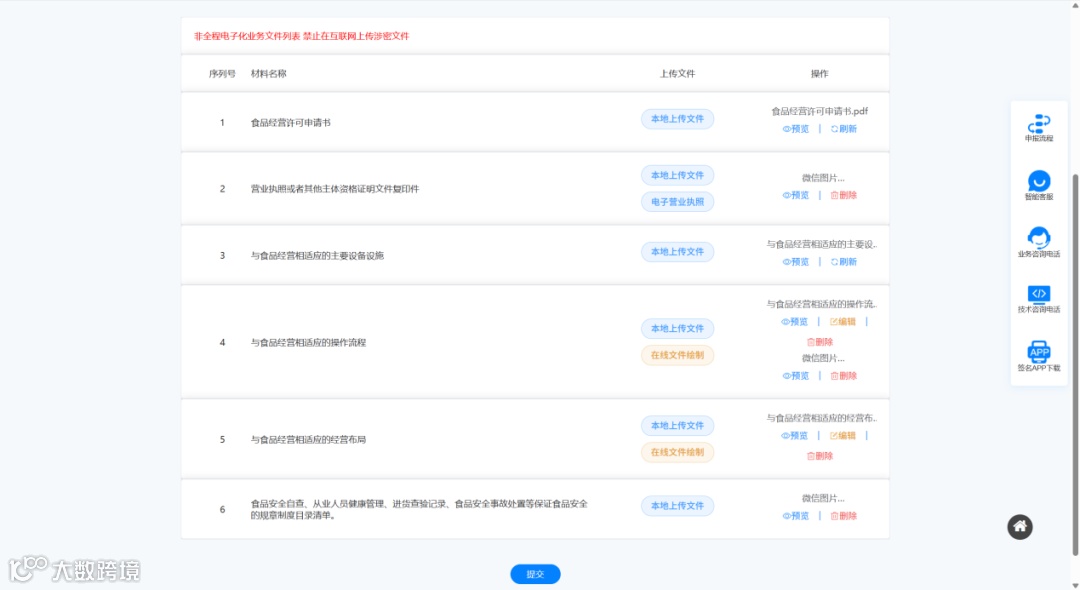This screenshot has width=1080, height=590.
Task: Delete the 微信图片 file in row 6
Action: tap(843, 516)
